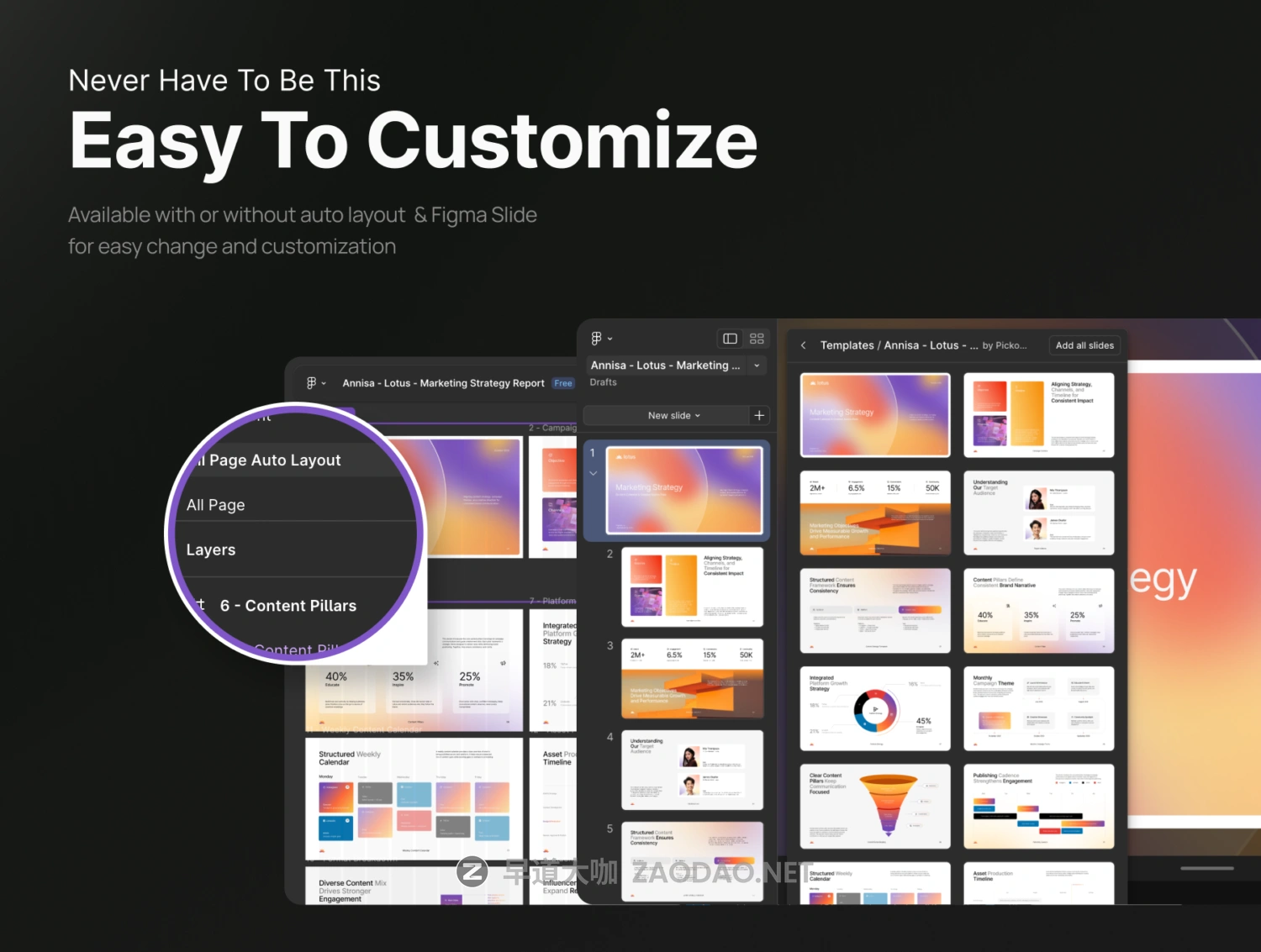1261x952 pixels.
Task: Select slide 4 Understanding Our Target Audience
Action: coord(692,770)
